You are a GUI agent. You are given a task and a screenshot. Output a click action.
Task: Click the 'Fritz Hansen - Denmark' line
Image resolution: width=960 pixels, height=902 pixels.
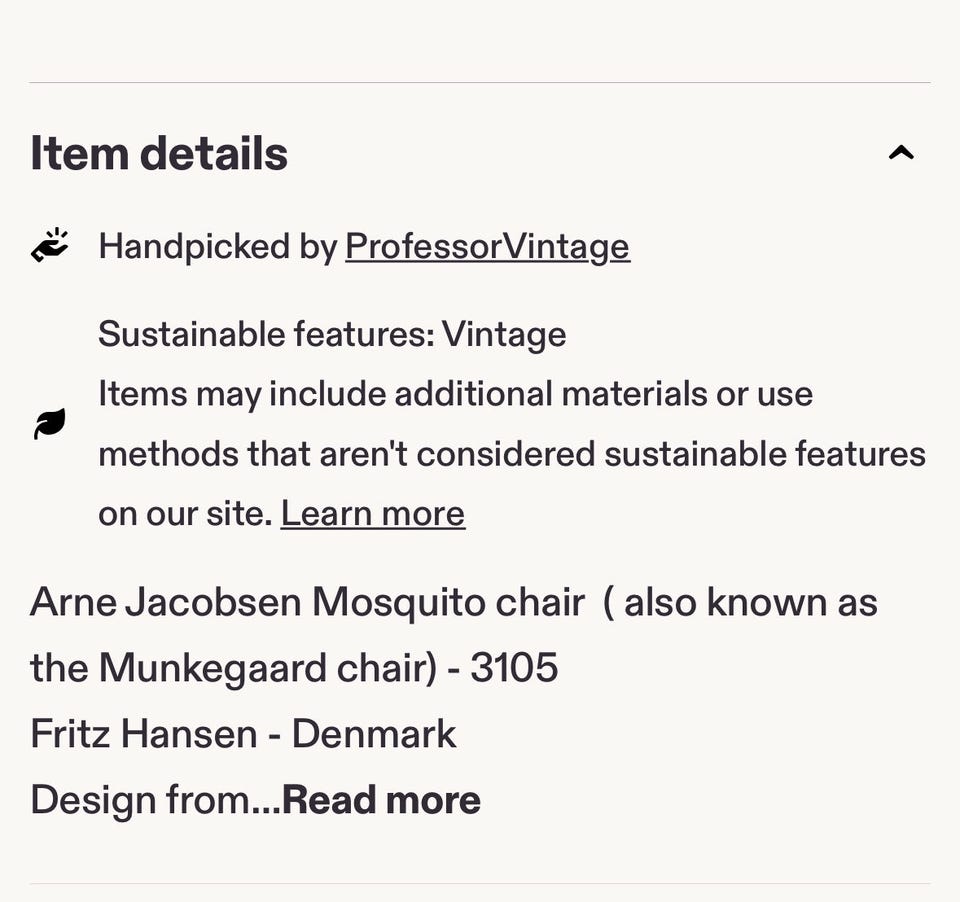point(243,734)
